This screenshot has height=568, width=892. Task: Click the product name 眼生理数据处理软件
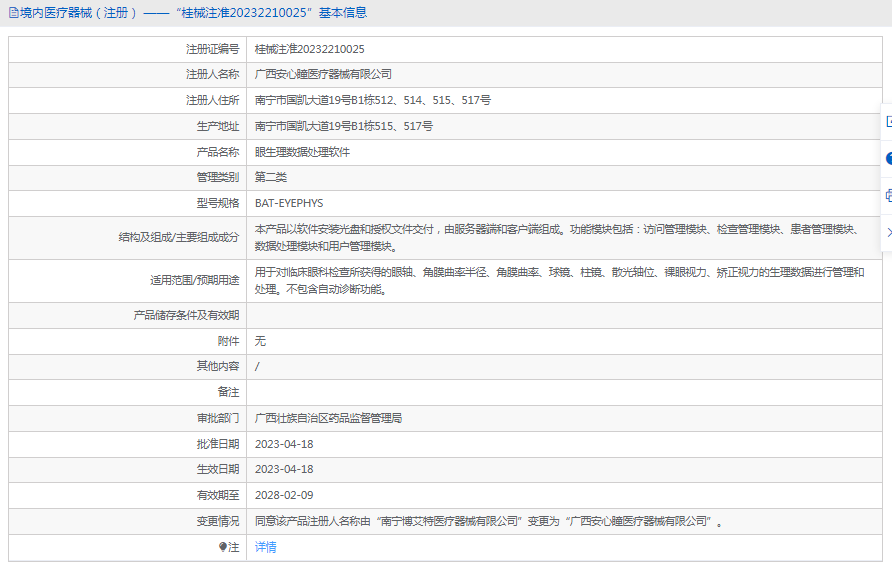[x=302, y=152]
